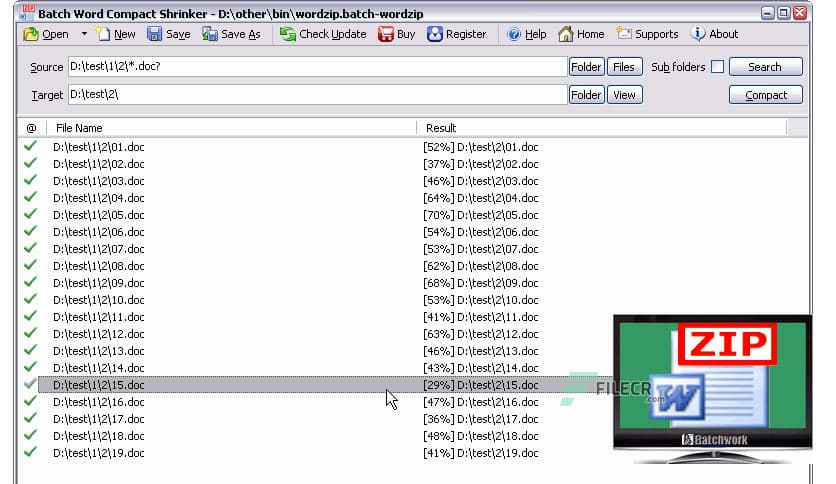Choose Save As in toolbar

(x=231, y=34)
